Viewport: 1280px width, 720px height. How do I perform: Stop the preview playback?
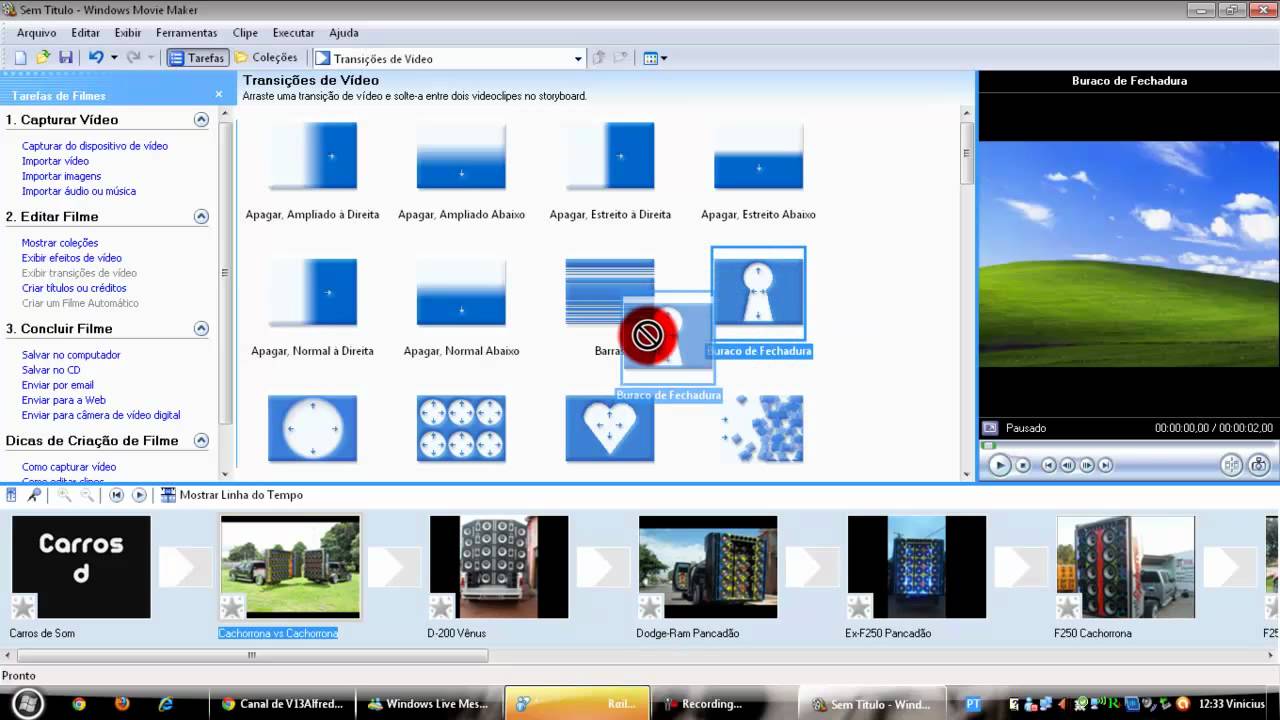click(x=1023, y=465)
